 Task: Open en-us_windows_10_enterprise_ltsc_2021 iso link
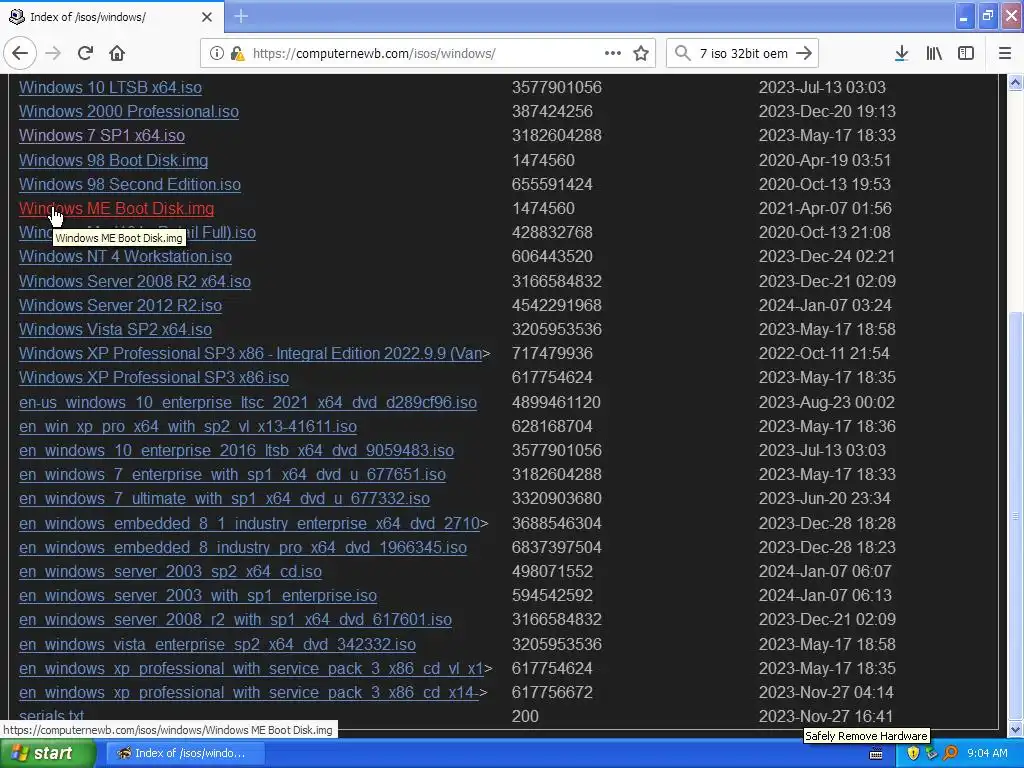click(248, 403)
